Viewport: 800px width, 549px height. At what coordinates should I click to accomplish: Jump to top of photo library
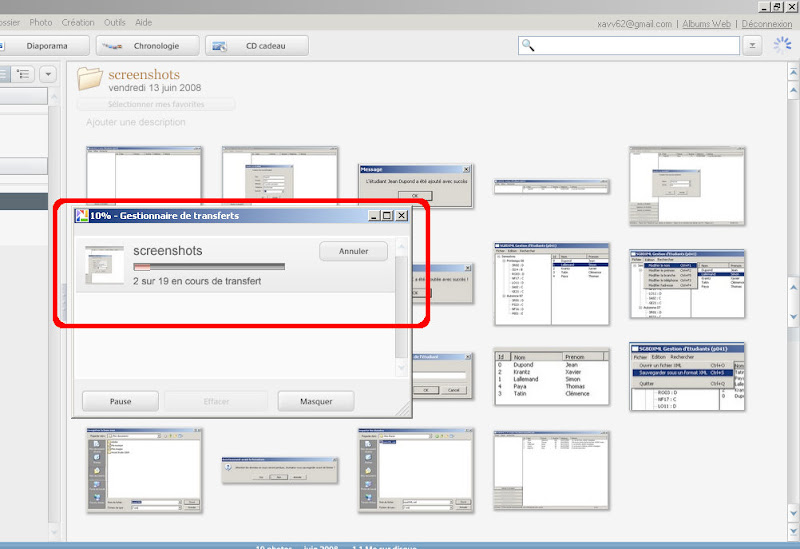[793, 72]
